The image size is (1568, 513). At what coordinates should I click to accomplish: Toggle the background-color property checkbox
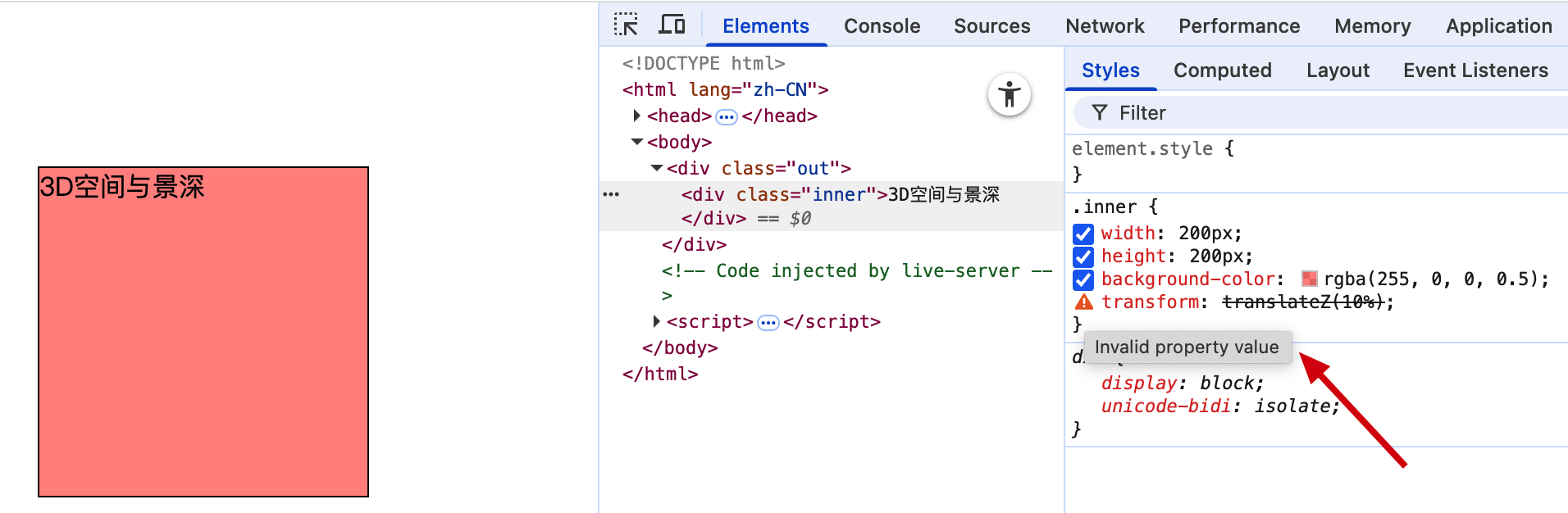point(1083,279)
